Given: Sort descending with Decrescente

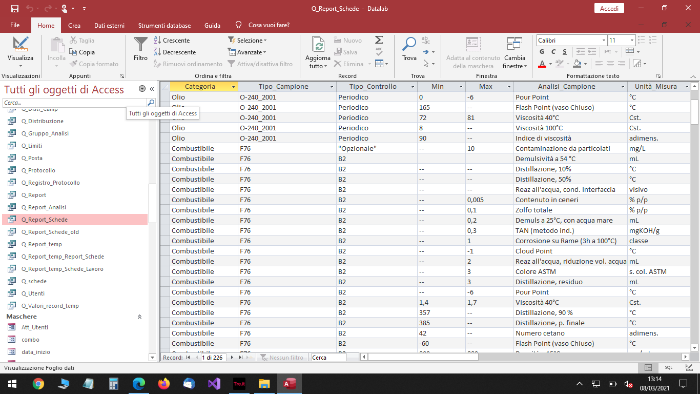Looking at the screenshot, I should point(175,52).
